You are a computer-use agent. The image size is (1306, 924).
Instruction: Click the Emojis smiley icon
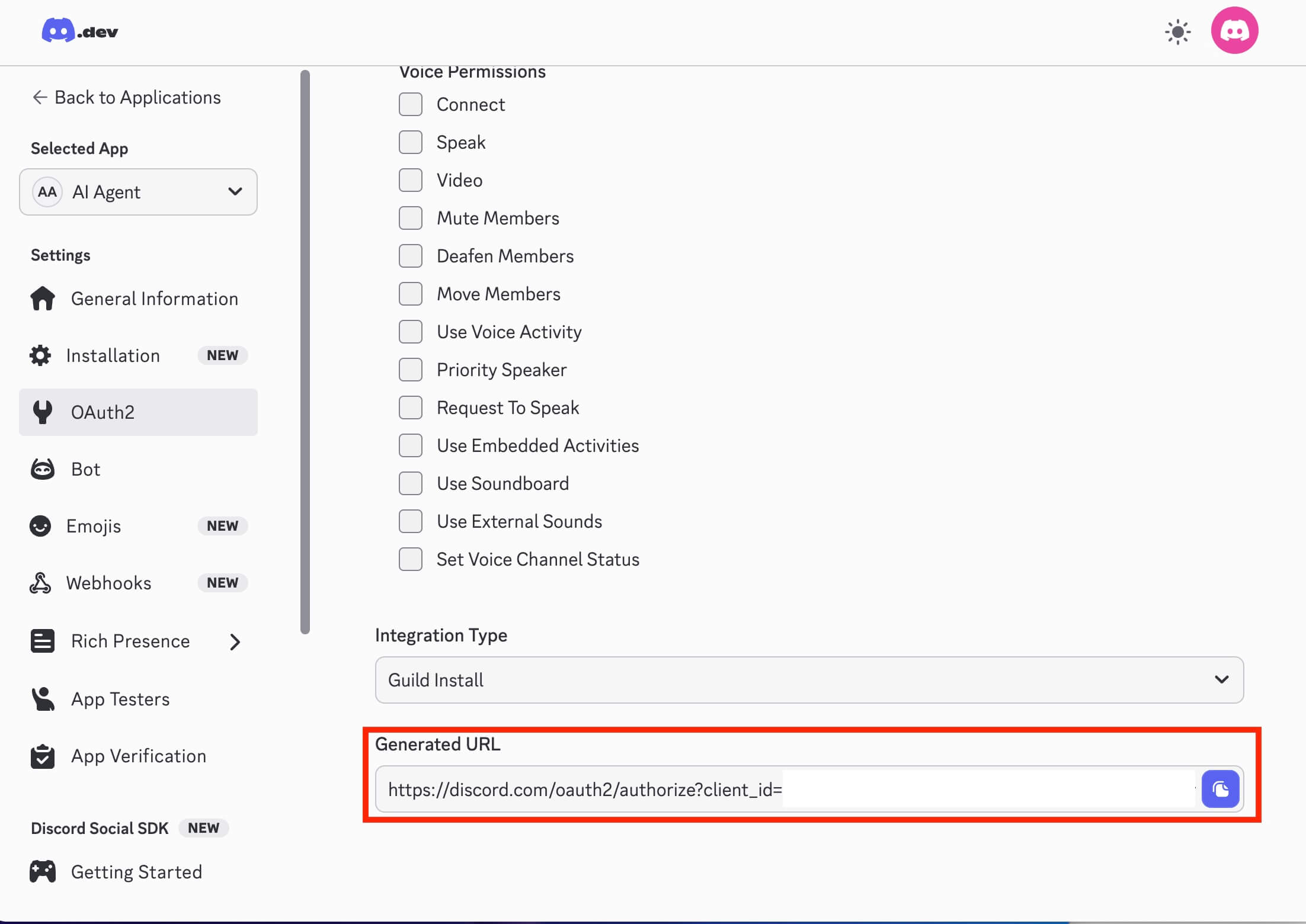tap(40, 526)
